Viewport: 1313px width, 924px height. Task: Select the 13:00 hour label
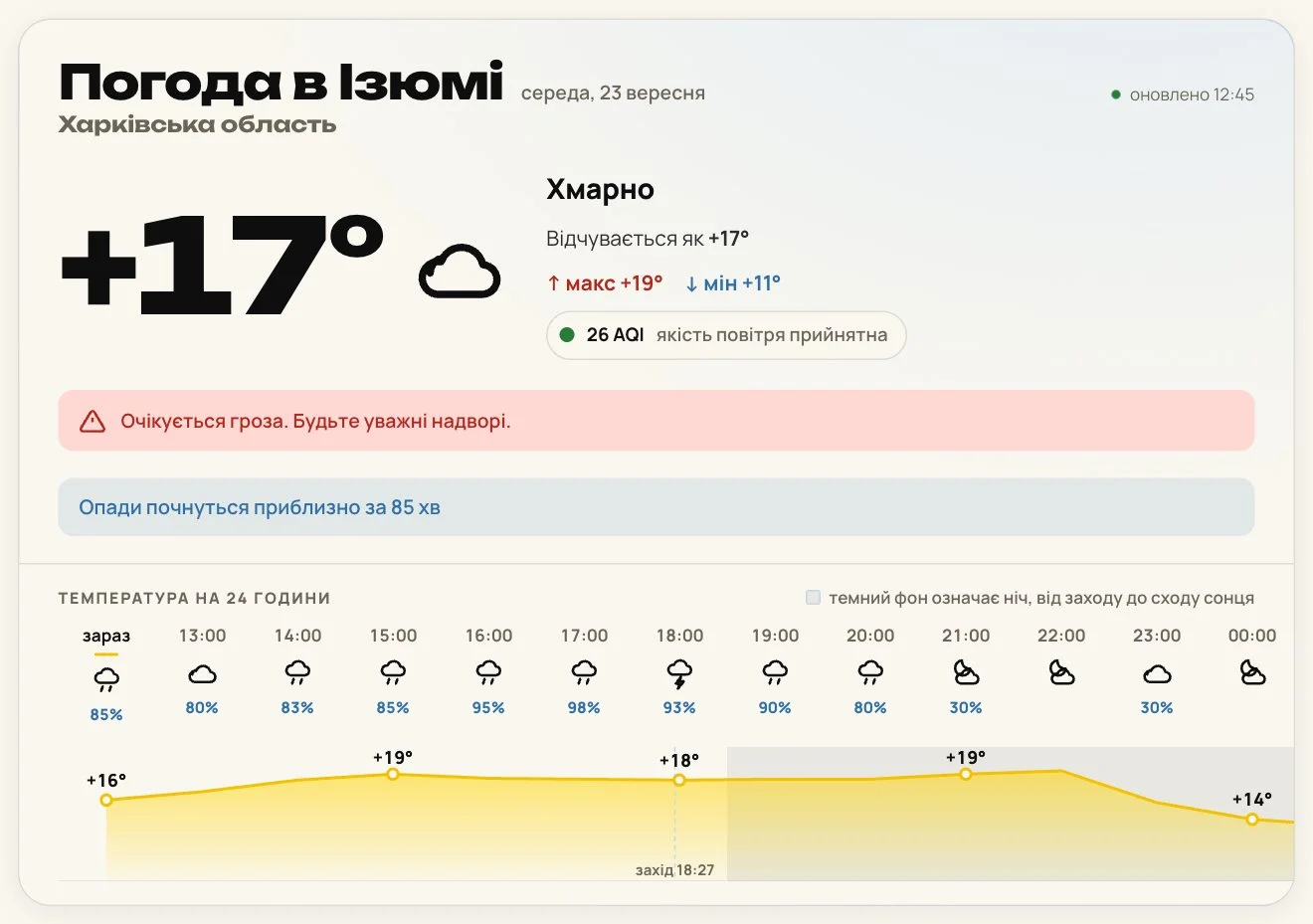[202, 636]
